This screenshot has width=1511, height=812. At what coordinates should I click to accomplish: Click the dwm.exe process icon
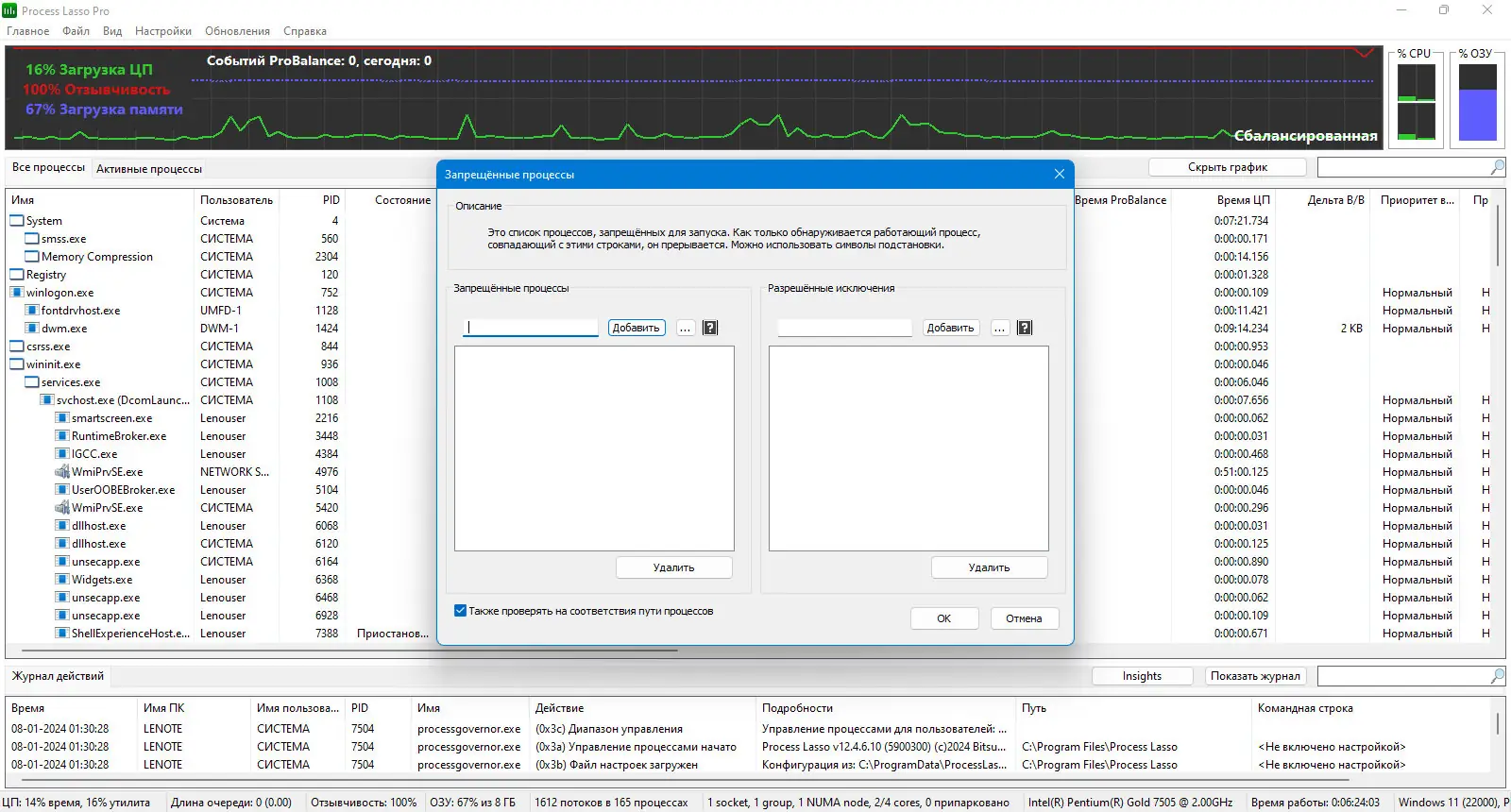32,329
